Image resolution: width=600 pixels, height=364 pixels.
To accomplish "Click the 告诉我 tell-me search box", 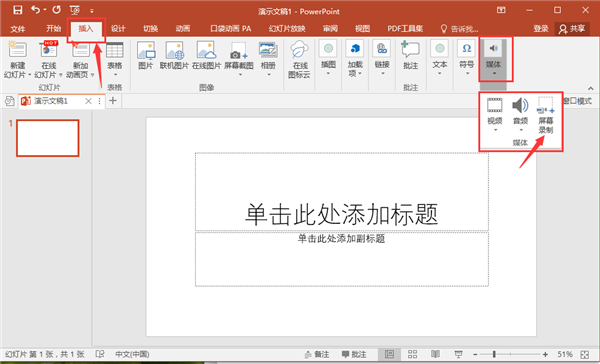I will (459, 29).
